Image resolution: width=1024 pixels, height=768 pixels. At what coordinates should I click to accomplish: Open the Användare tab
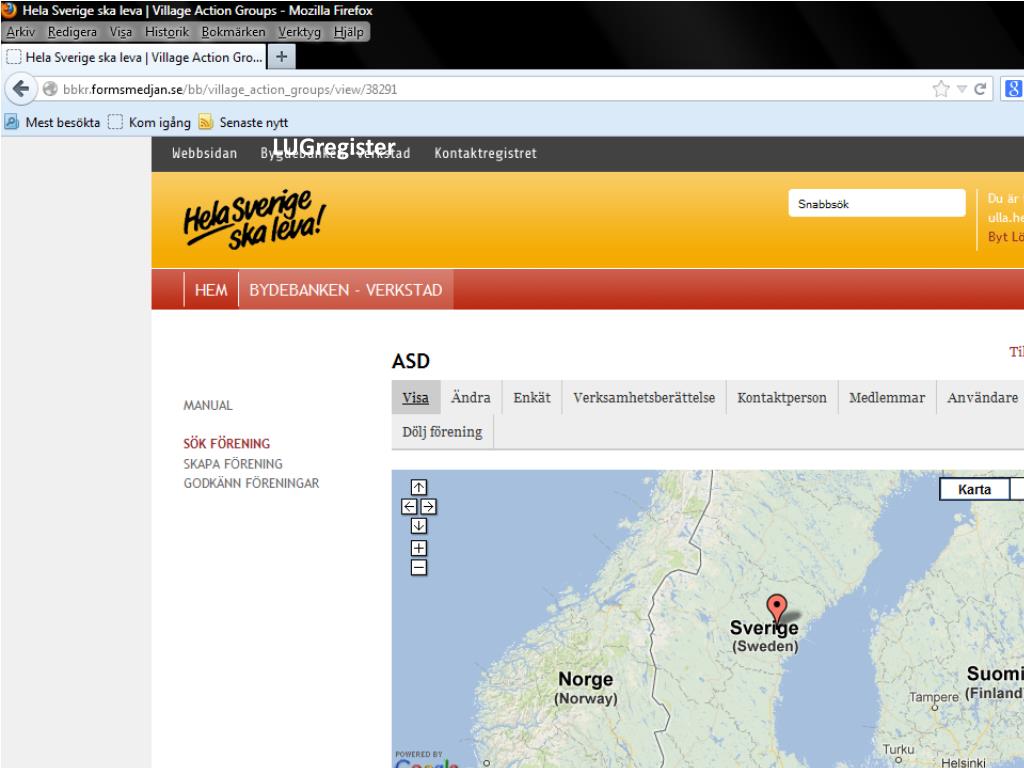tap(982, 397)
